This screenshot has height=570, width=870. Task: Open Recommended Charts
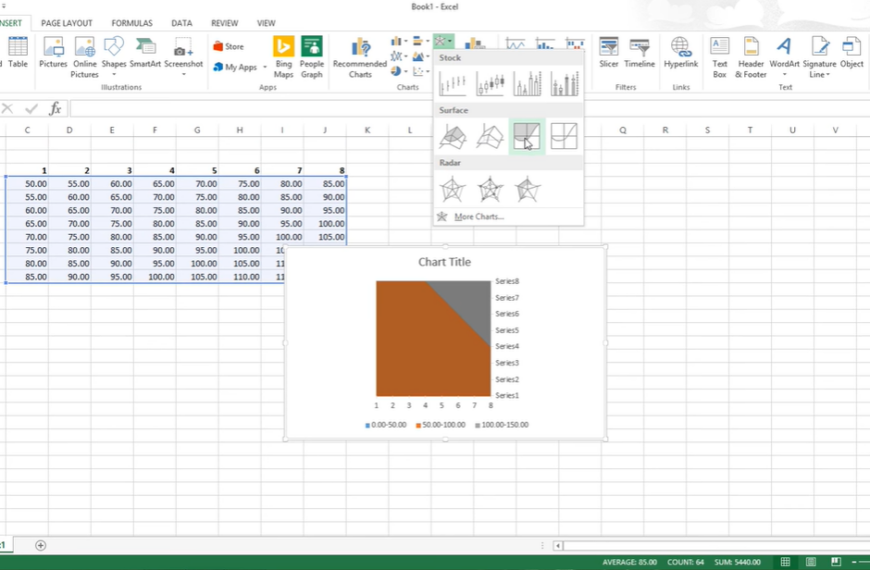click(x=360, y=57)
